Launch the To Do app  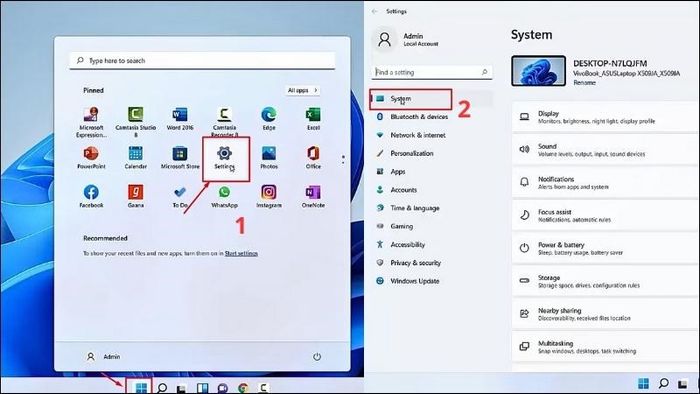180,196
